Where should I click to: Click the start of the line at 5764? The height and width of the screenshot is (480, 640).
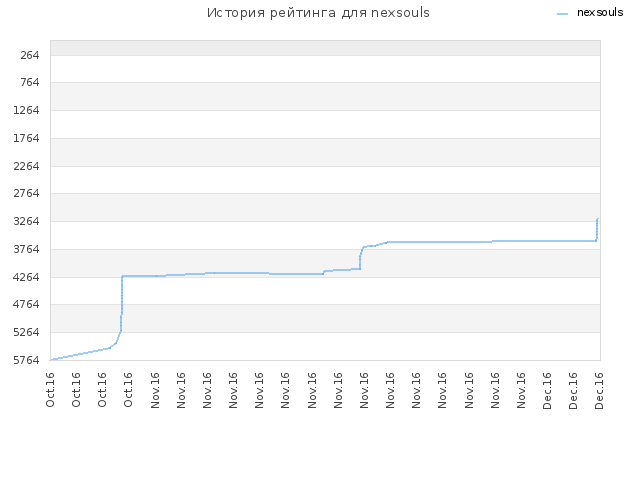pos(51,360)
